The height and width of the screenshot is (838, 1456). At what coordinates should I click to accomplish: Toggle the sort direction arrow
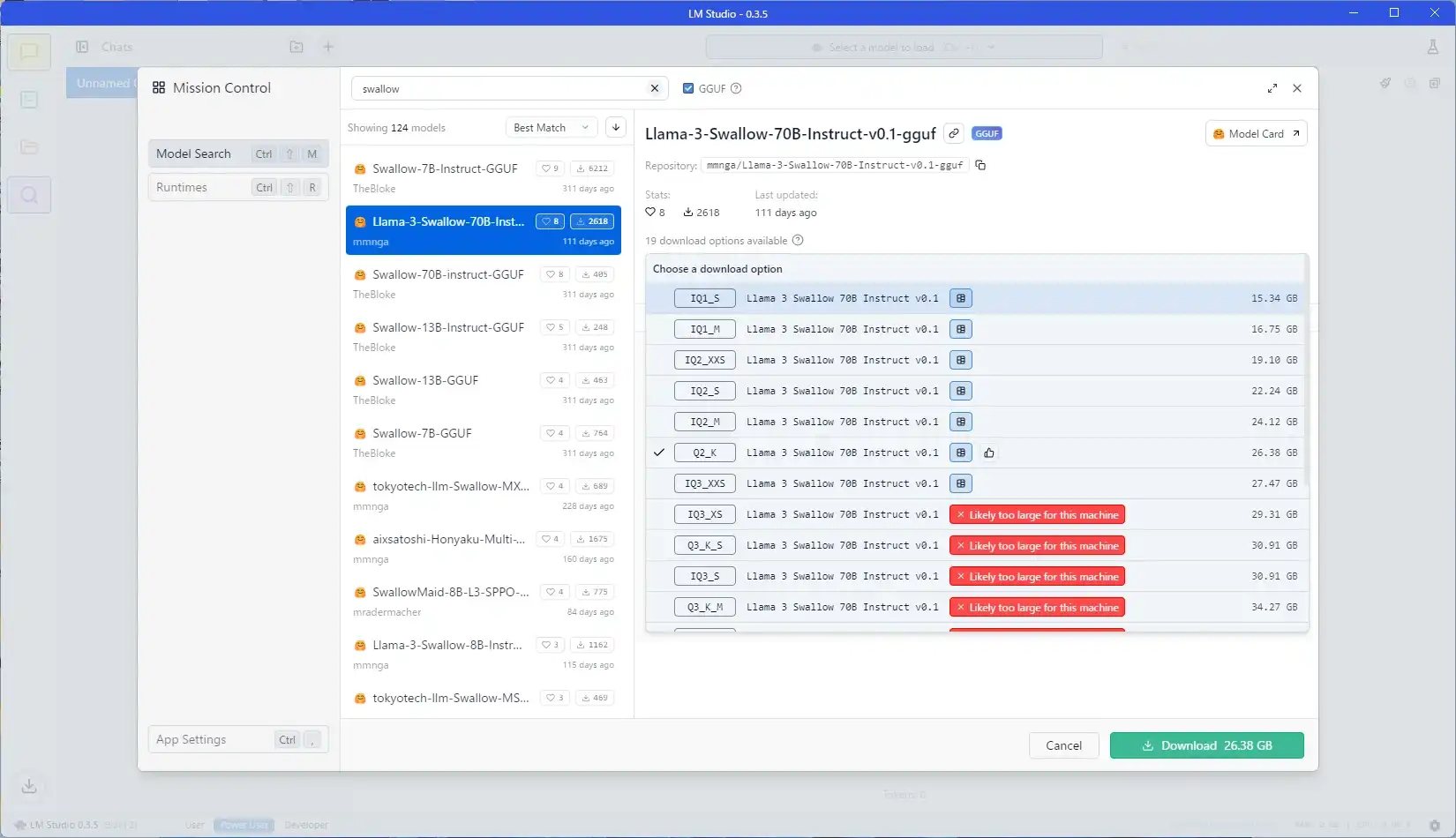coord(616,128)
